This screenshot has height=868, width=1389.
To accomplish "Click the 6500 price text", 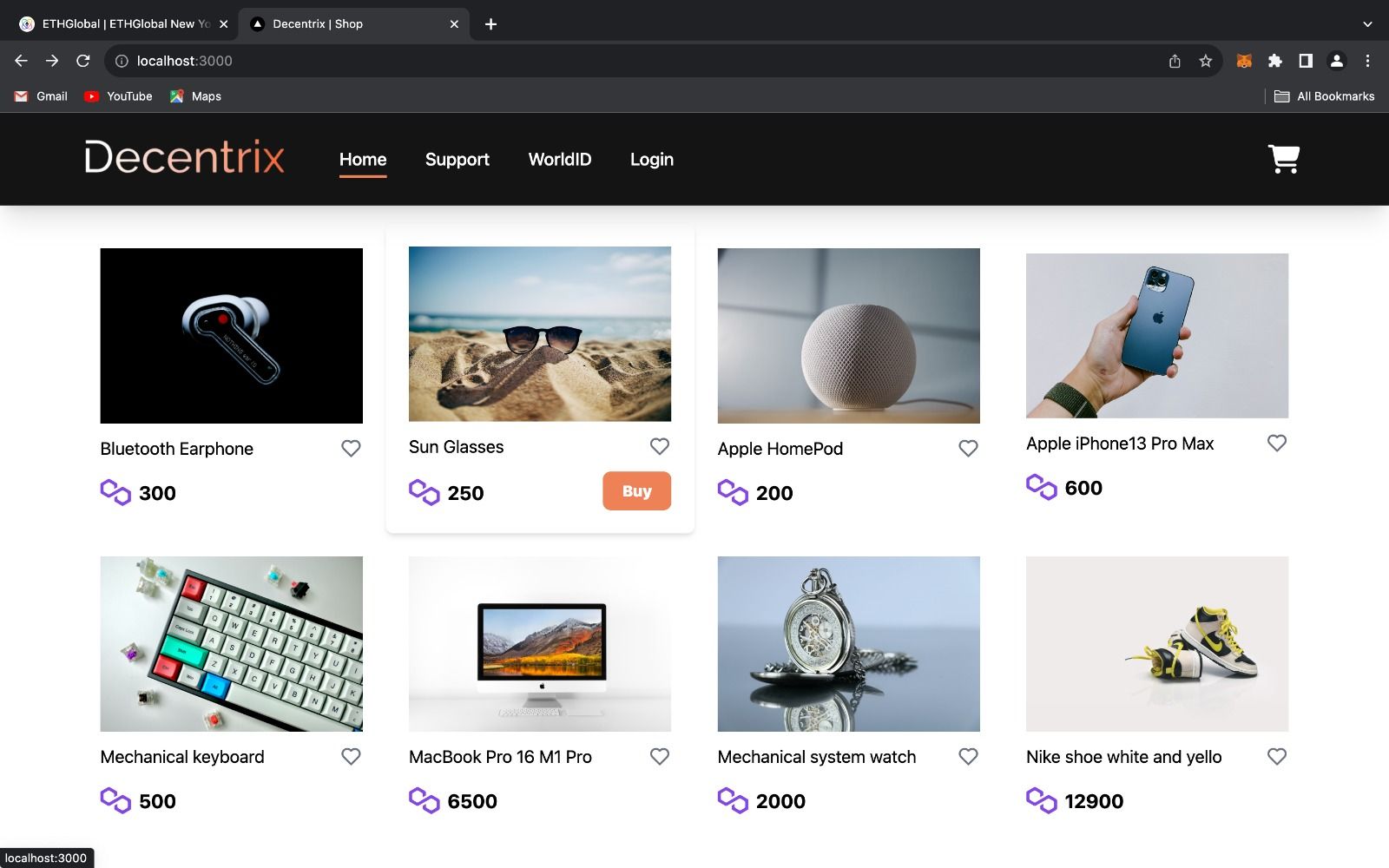I will point(472,801).
